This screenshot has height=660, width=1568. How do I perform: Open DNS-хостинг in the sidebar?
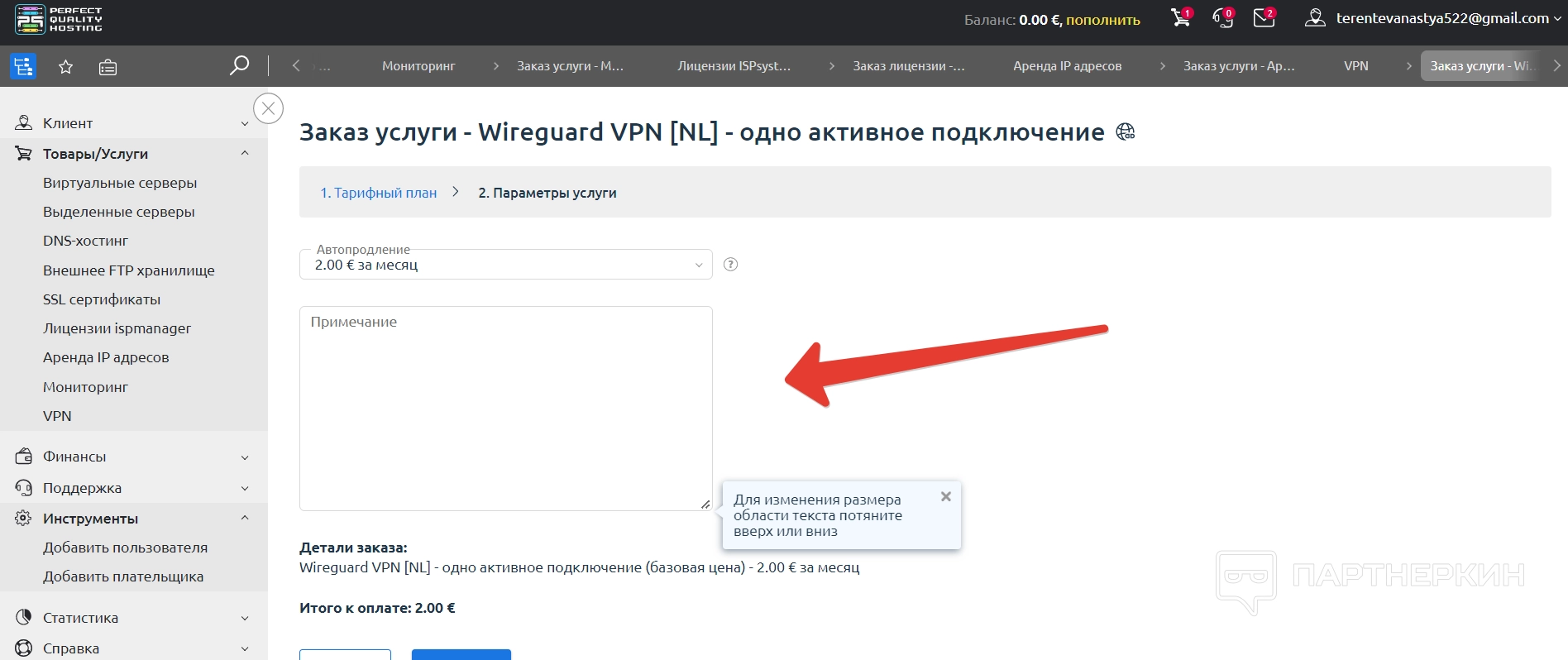(86, 241)
